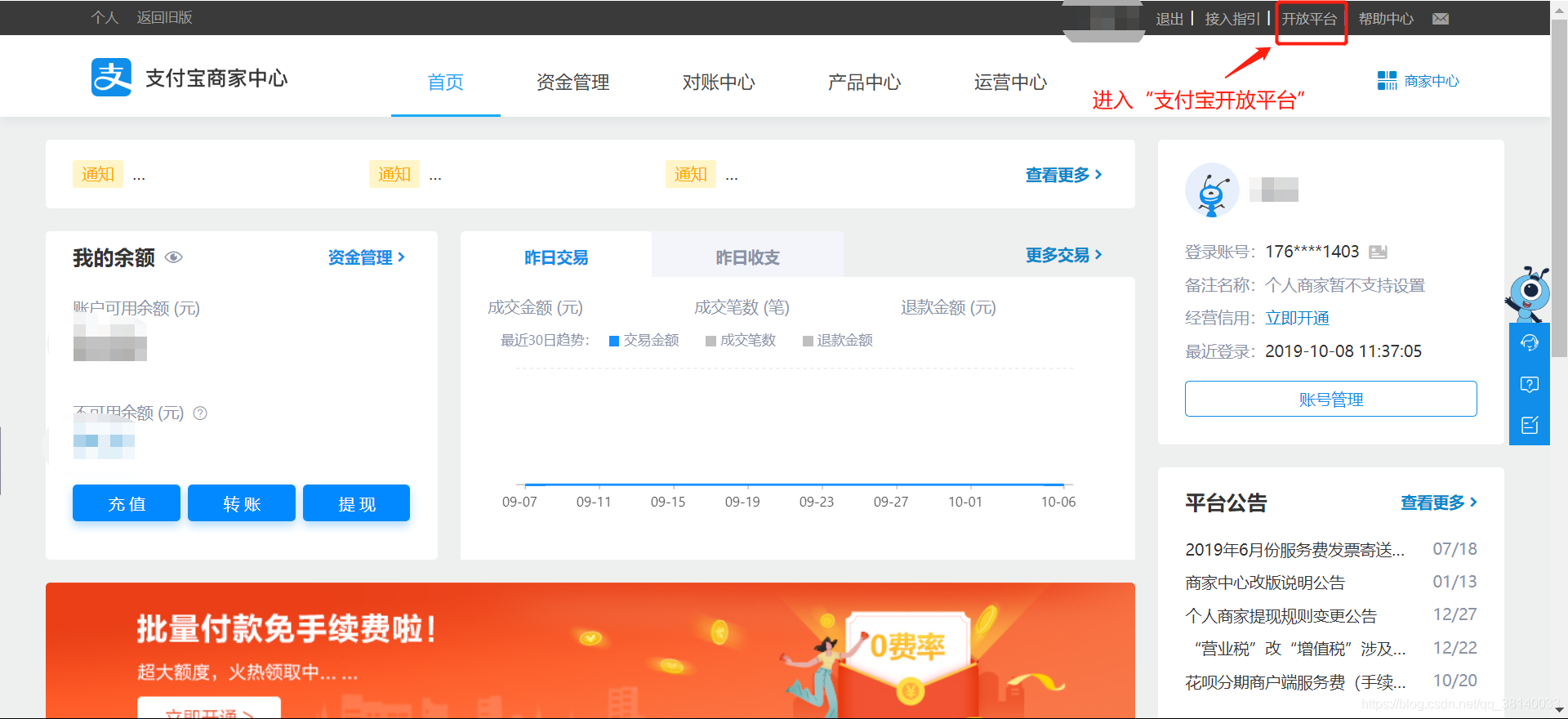Expand 查看更多 in 平台公告
This screenshot has height=719, width=1568.
tap(1439, 502)
